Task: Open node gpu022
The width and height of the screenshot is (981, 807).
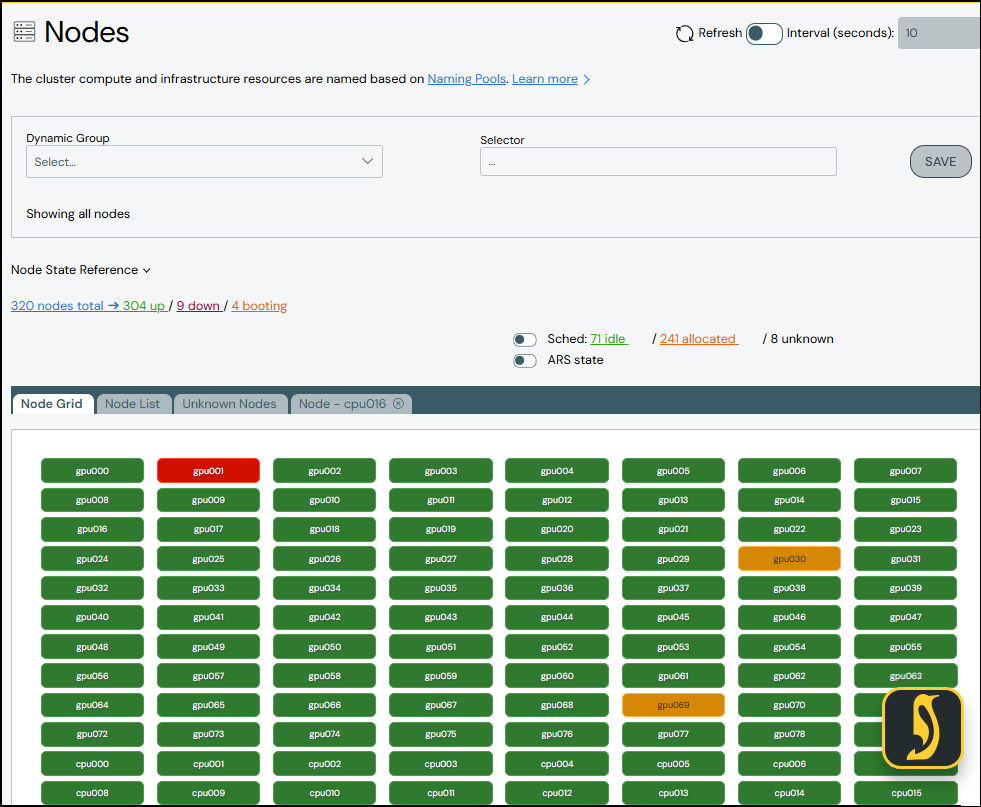Action: point(790,529)
